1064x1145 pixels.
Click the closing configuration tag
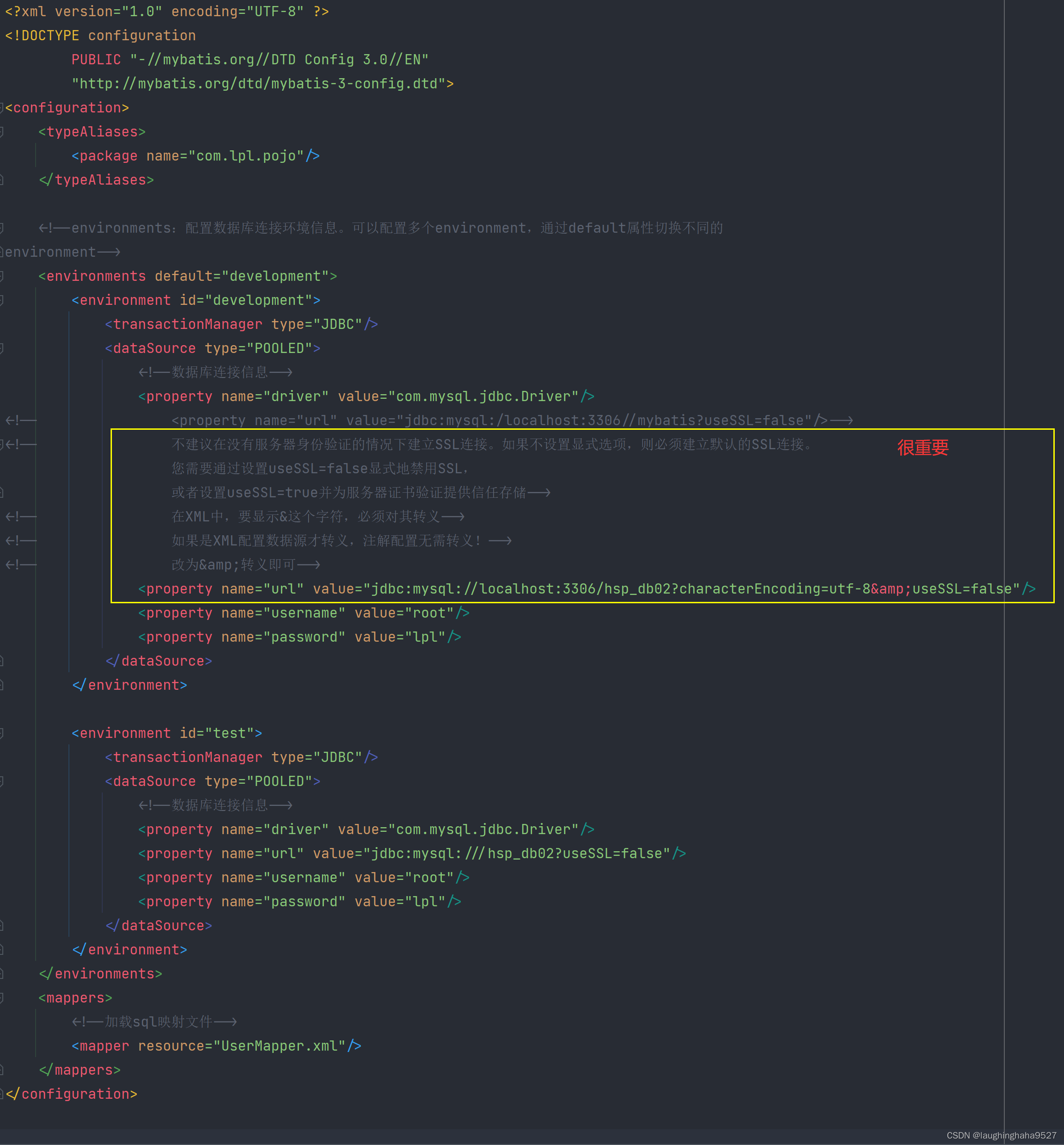click(71, 1094)
